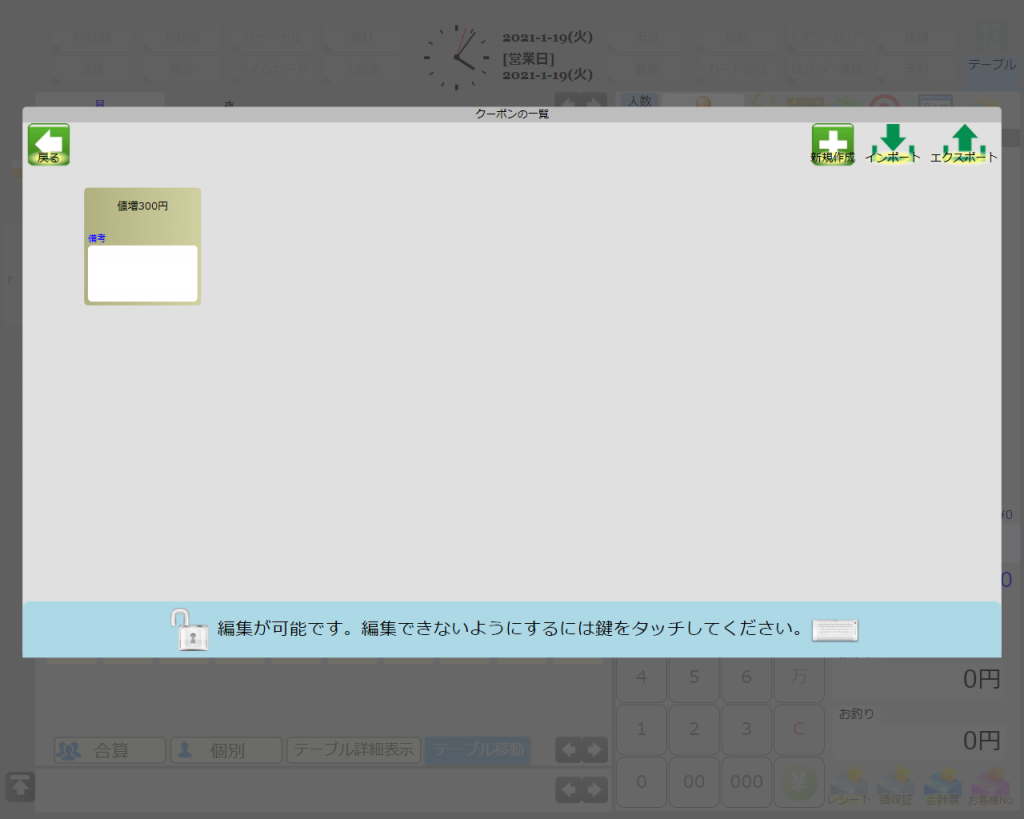Select the 合算 combined mode

click(x=110, y=750)
